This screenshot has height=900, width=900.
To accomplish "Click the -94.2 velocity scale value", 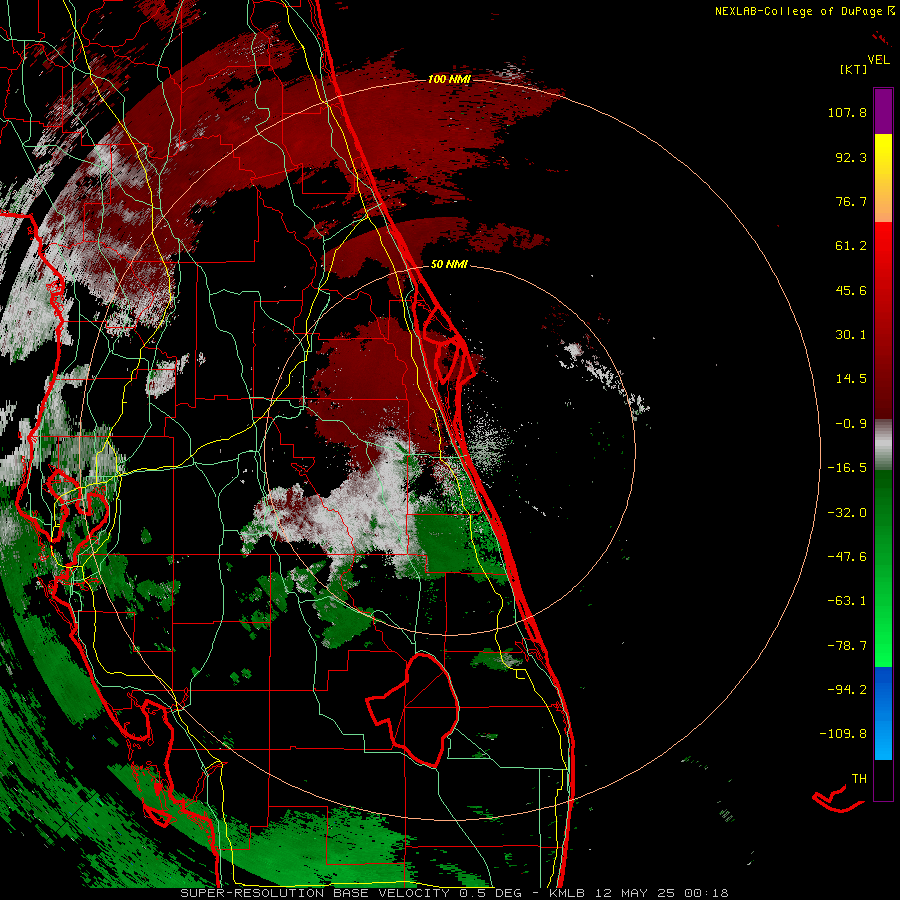I will 847,690.
